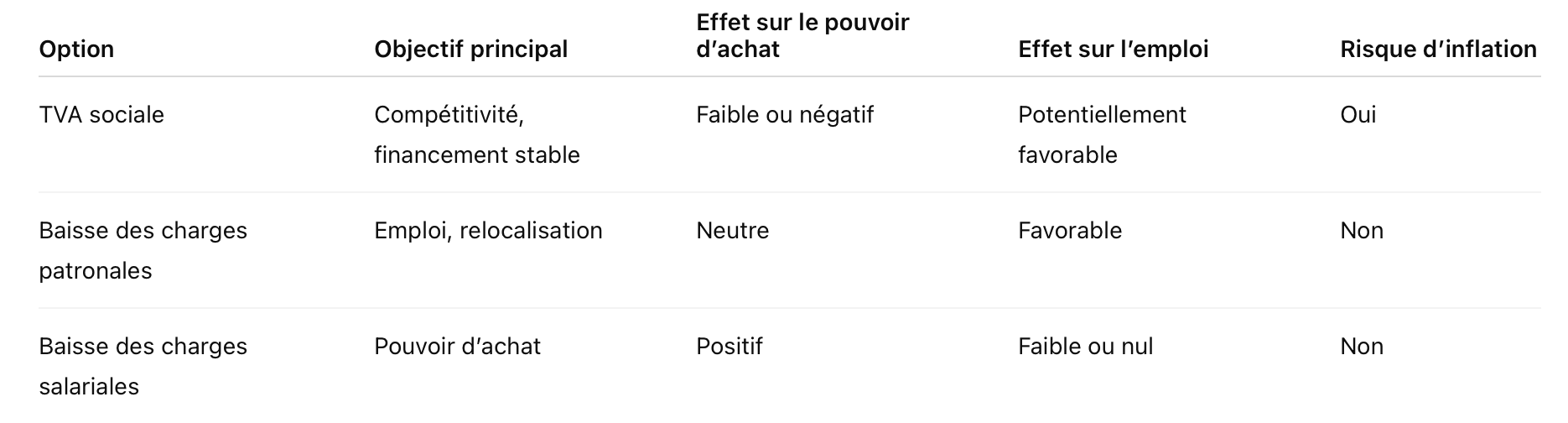Click "Oui" in the TVA sociale row

[x=1358, y=115]
